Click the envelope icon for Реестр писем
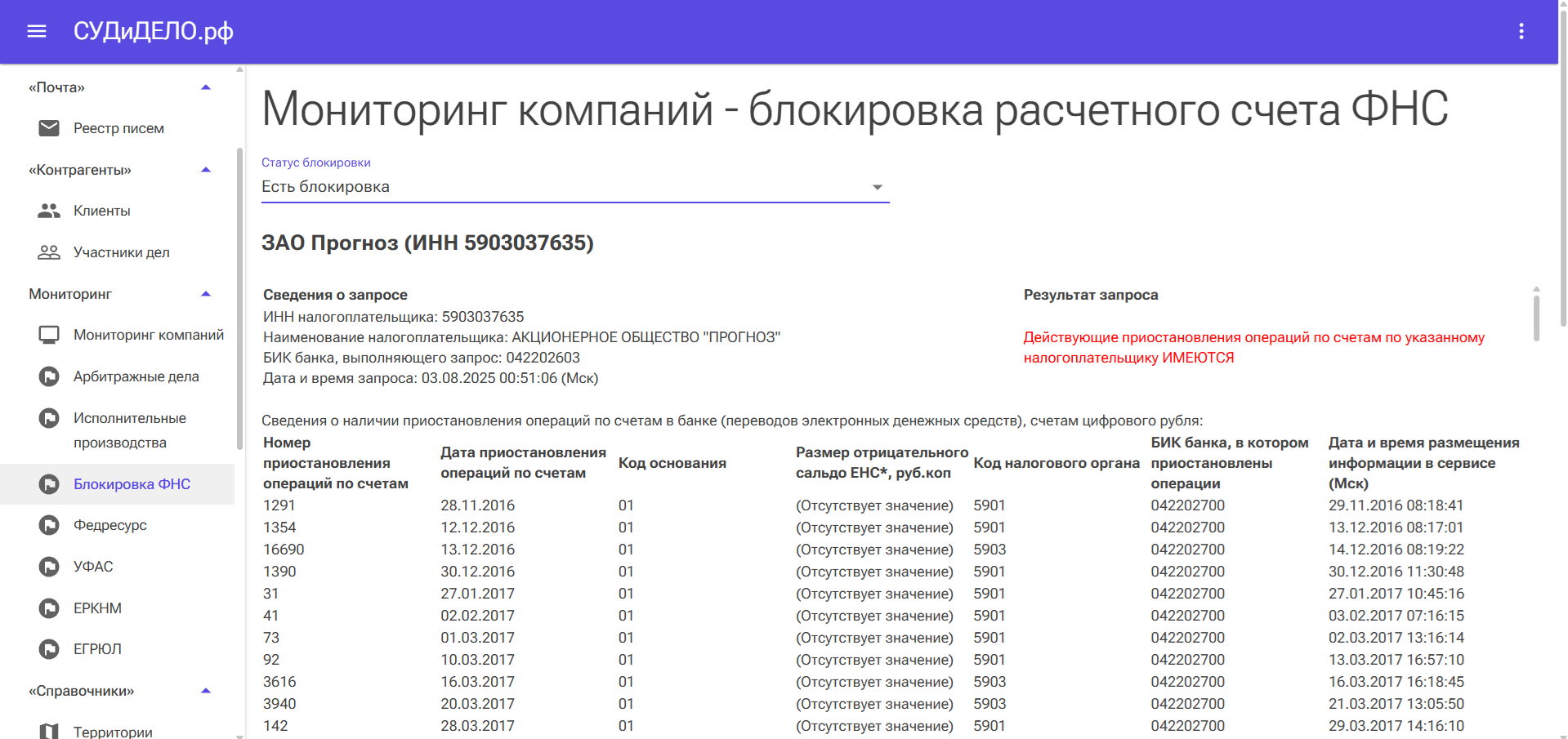The height and width of the screenshot is (739, 1568). [x=49, y=128]
